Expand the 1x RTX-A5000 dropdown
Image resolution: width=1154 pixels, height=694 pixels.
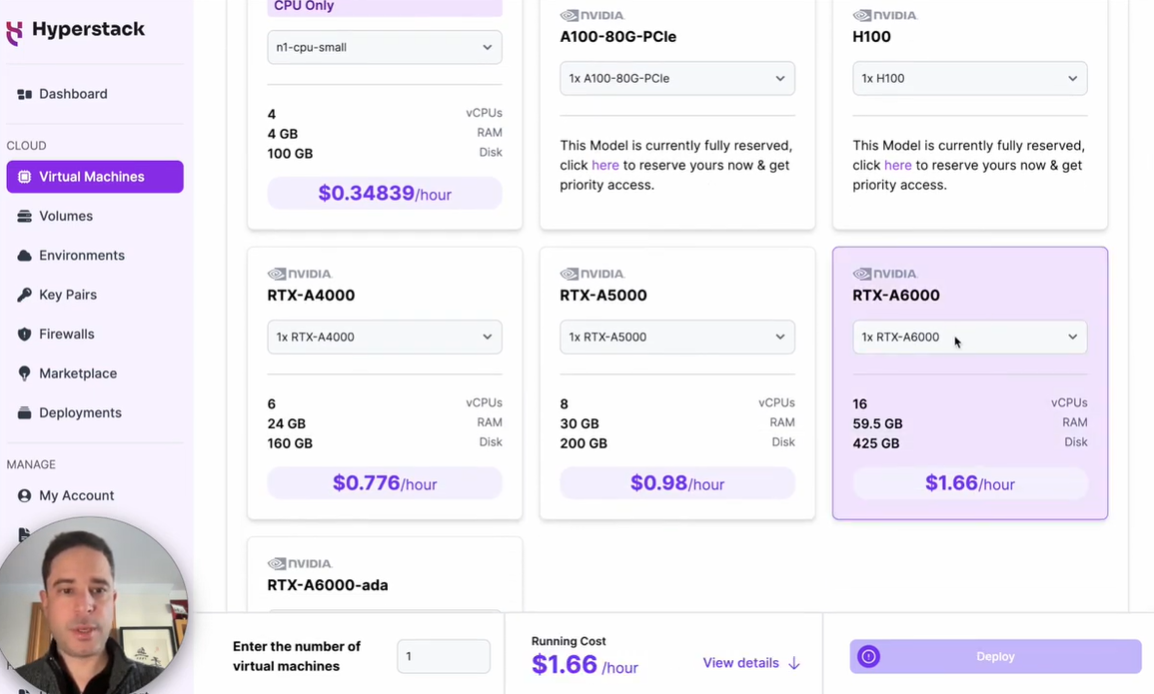[x=677, y=337]
